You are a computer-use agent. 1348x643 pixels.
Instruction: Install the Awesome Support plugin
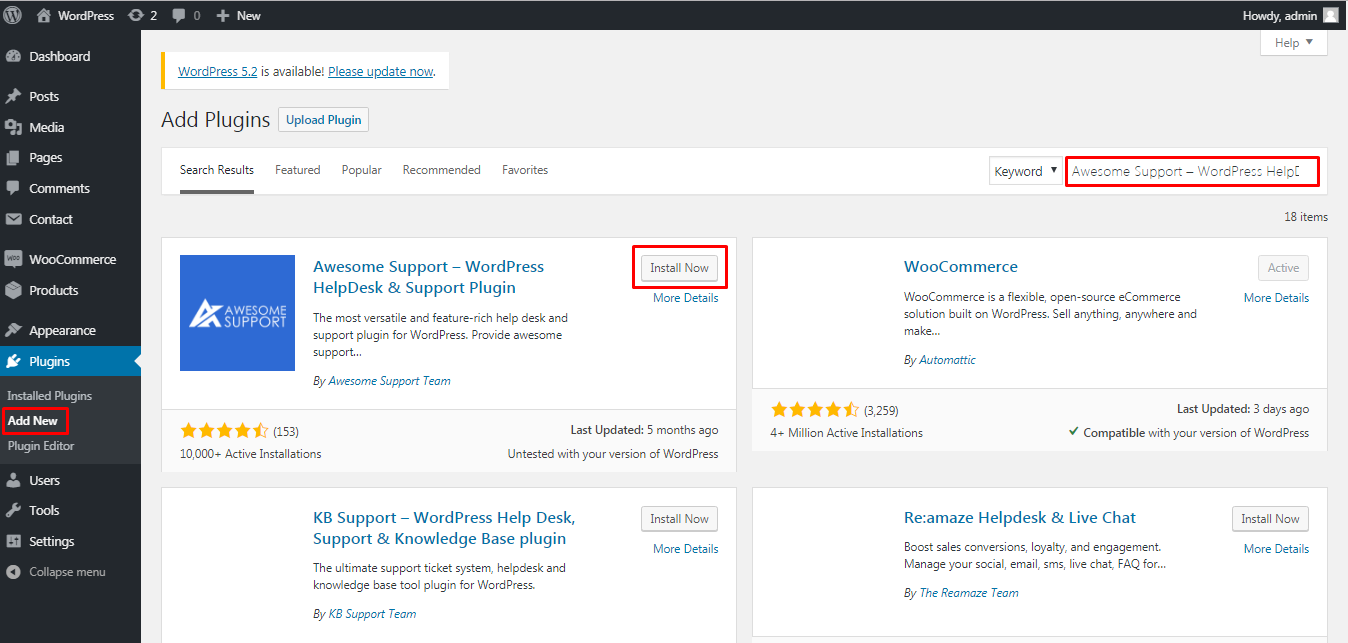[x=679, y=267]
